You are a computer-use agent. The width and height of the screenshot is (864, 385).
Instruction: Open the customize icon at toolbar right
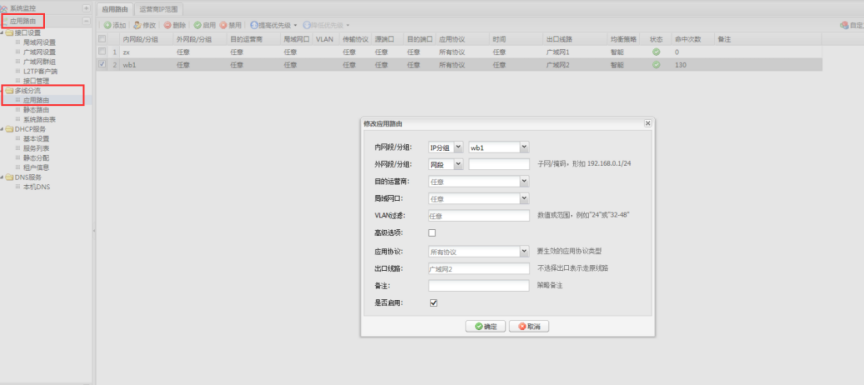click(844, 25)
